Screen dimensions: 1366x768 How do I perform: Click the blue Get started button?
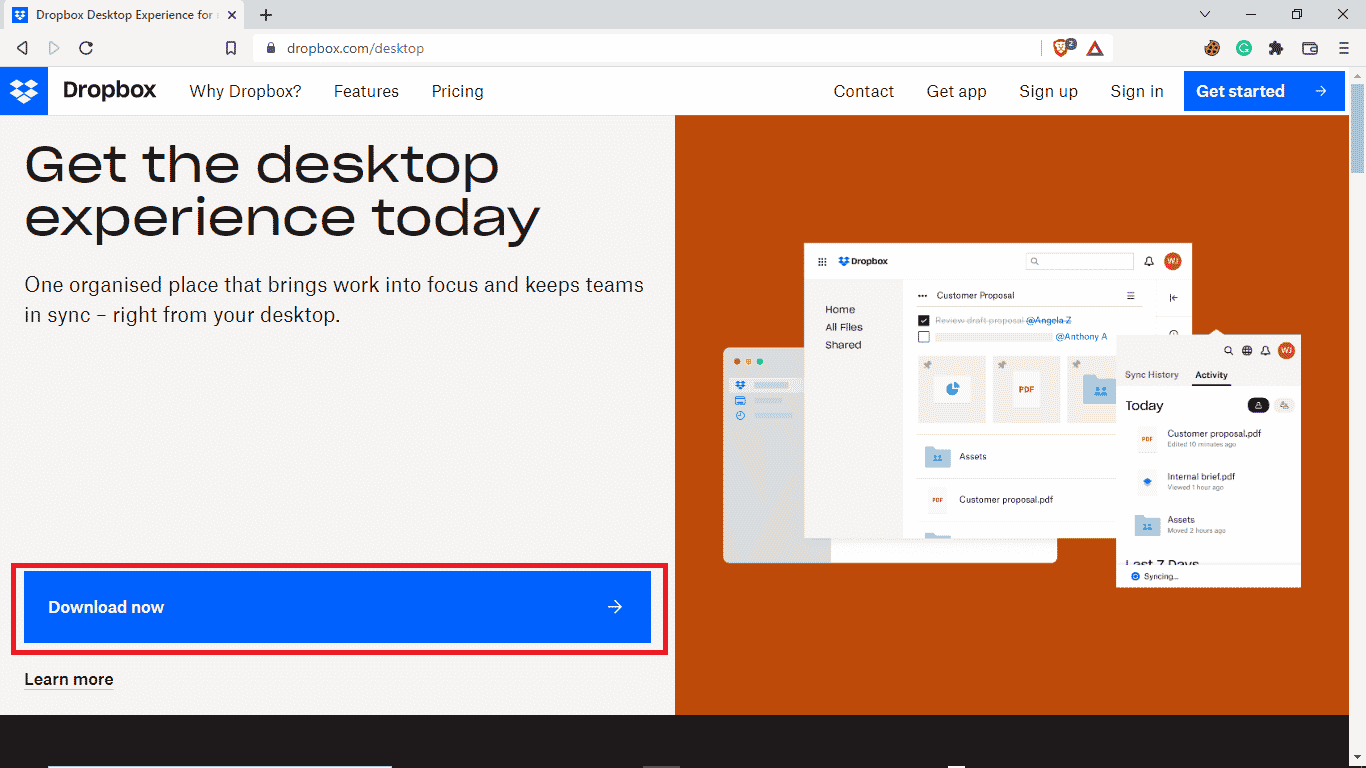coord(1264,91)
